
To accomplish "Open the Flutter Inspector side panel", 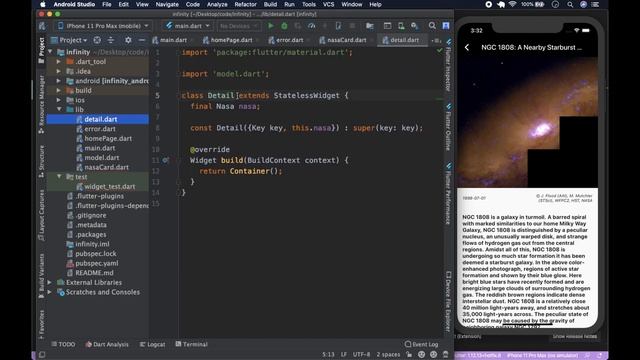I will pyautogui.click(x=448, y=65).
